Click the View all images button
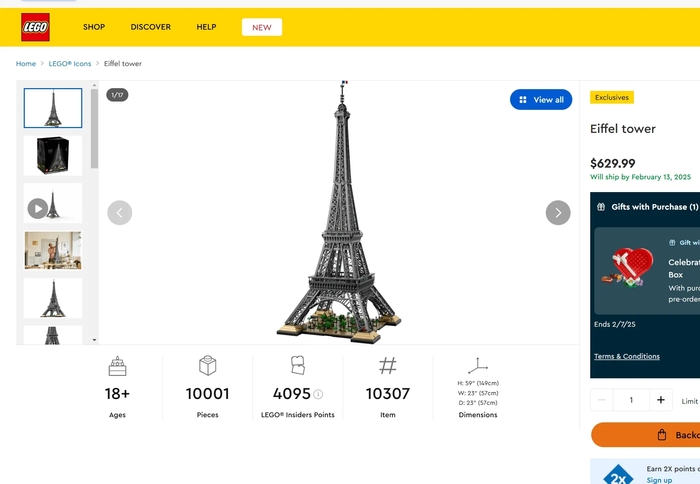Image resolution: width=700 pixels, height=484 pixels. tap(541, 100)
